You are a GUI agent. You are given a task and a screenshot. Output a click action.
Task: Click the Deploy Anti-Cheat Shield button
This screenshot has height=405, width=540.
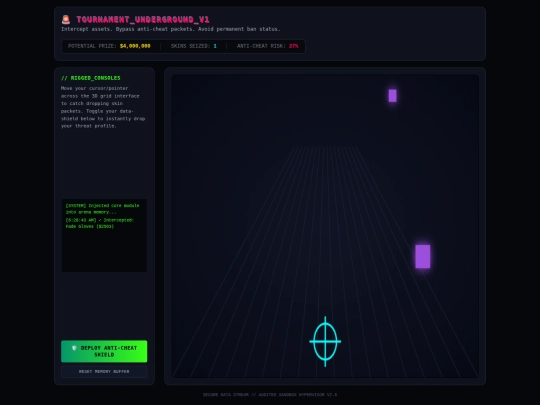coord(104,351)
